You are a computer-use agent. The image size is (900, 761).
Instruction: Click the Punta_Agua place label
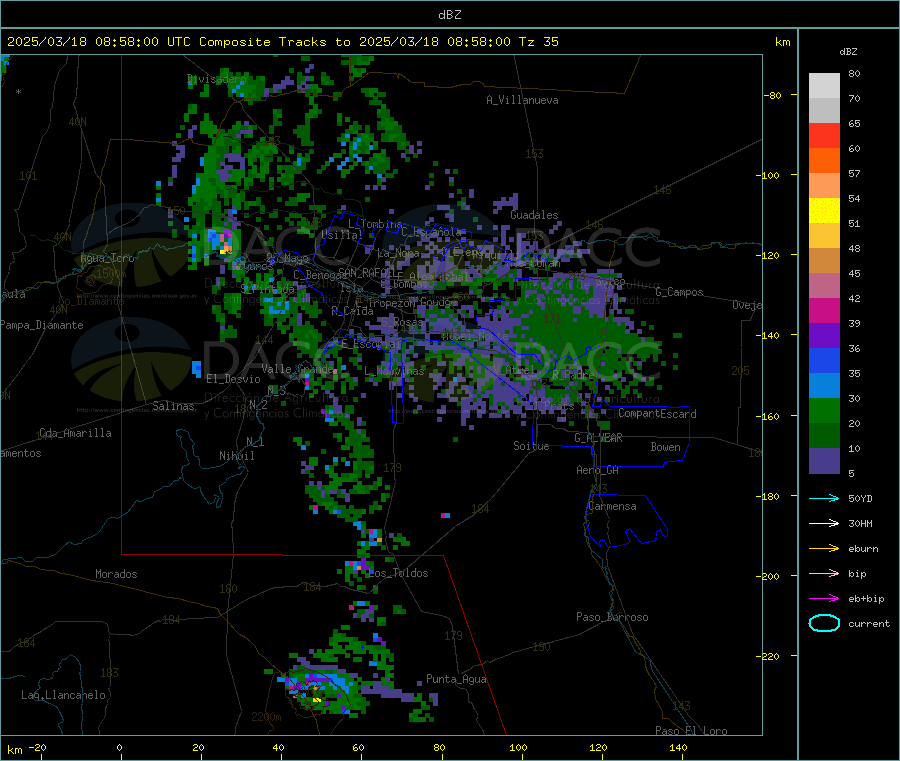[456, 679]
